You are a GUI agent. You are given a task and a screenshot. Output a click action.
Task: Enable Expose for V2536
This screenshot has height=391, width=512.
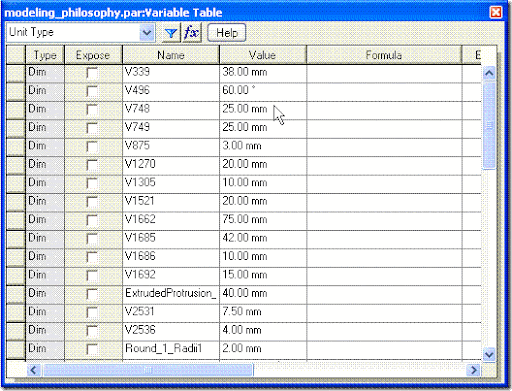coord(92,331)
